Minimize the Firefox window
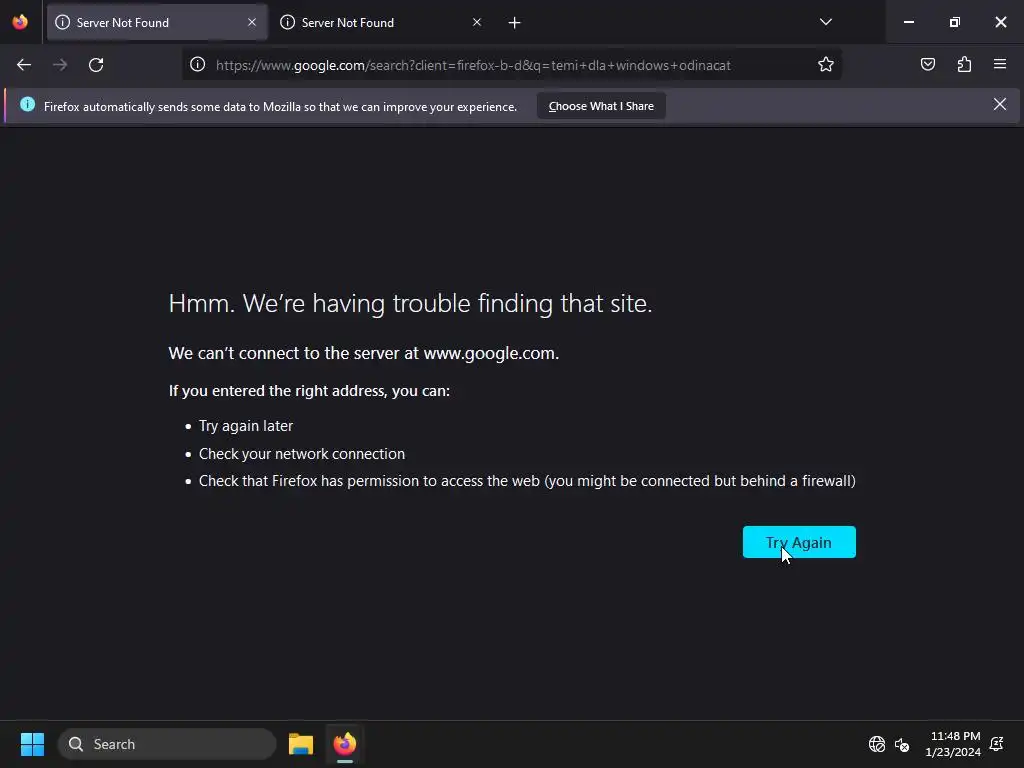Image resolution: width=1024 pixels, height=768 pixels. point(908,22)
